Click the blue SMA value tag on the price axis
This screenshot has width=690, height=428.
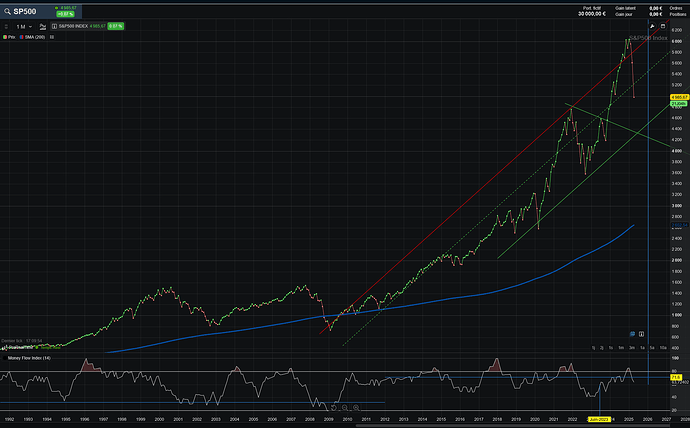point(679,225)
